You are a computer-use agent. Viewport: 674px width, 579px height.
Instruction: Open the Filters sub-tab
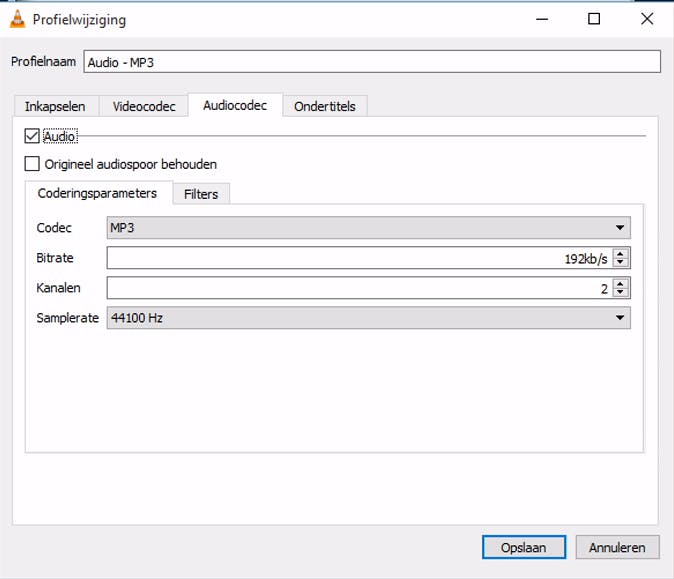(201, 194)
